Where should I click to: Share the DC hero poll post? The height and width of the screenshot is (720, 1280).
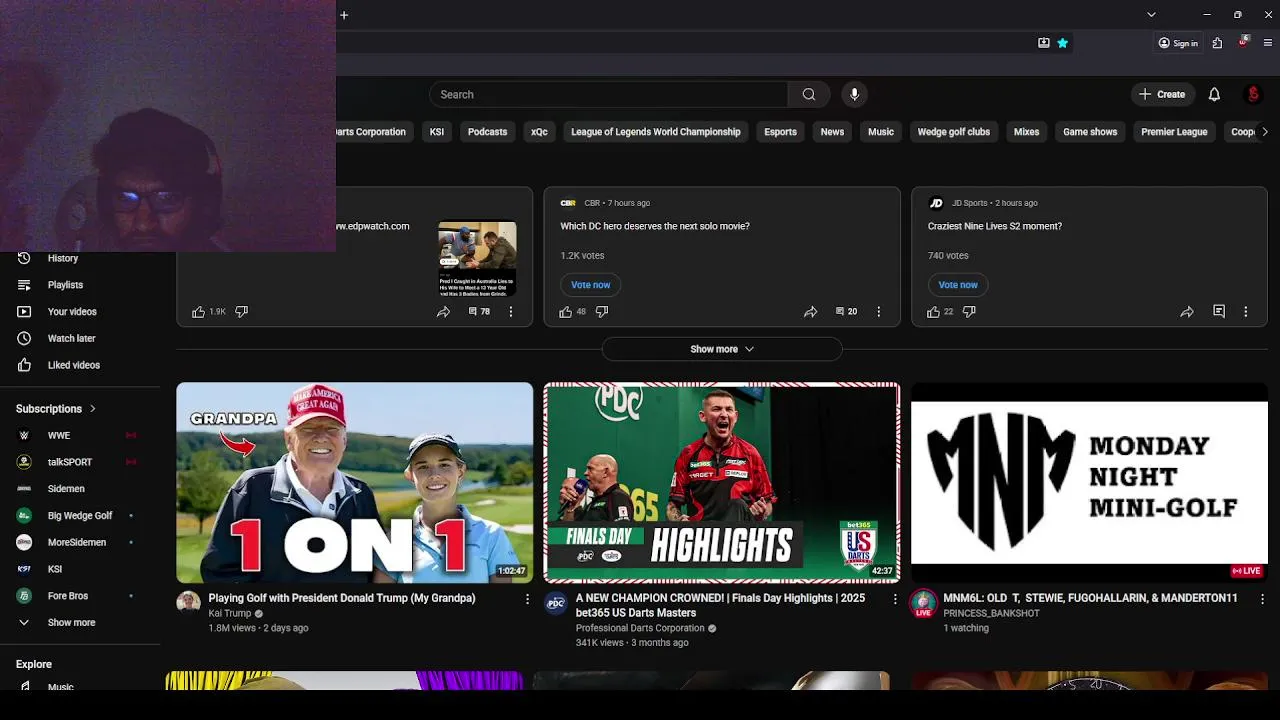tap(810, 312)
